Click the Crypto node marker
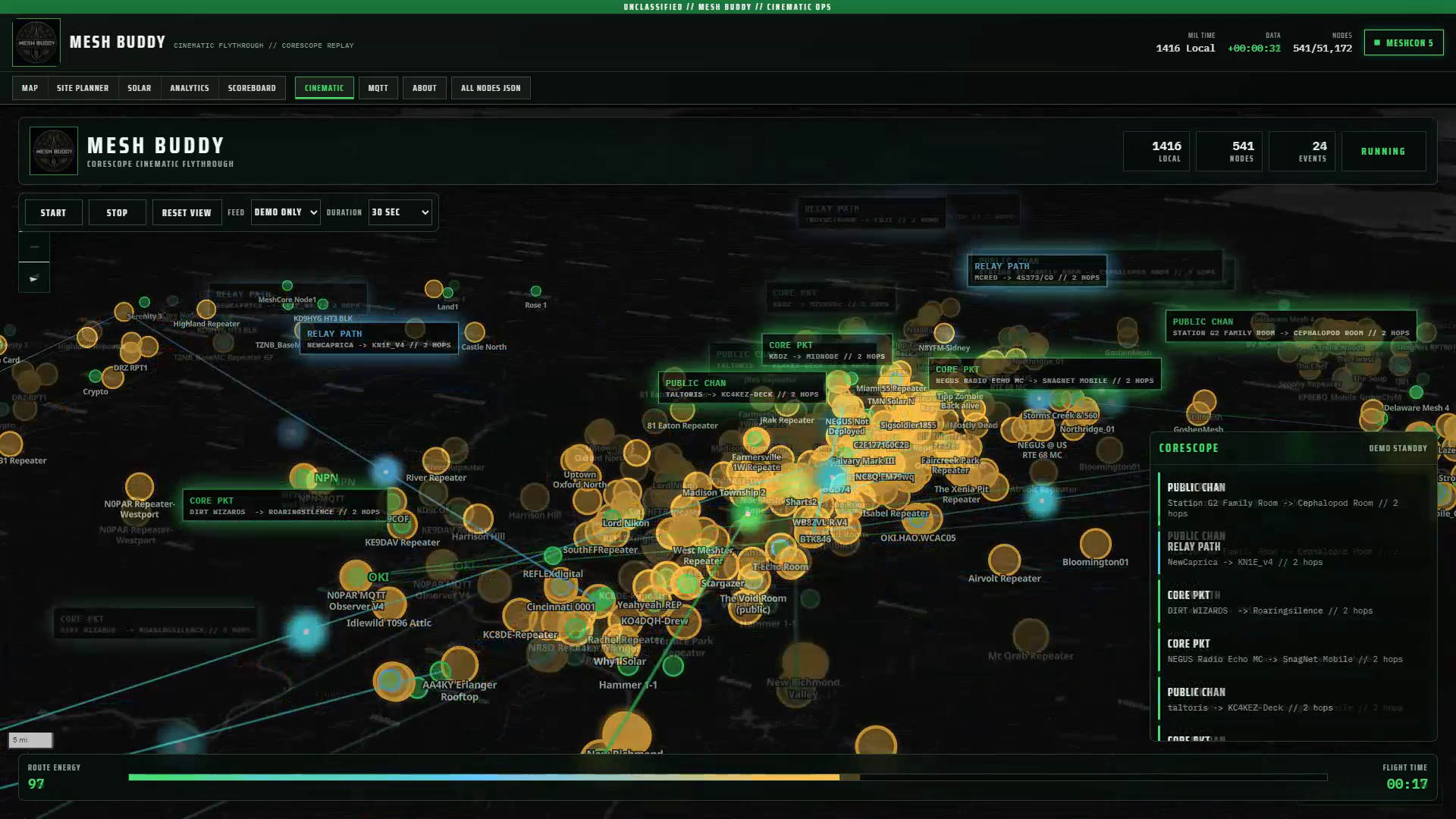This screenshot has height=819, width=1456. [x=96, y=376]
